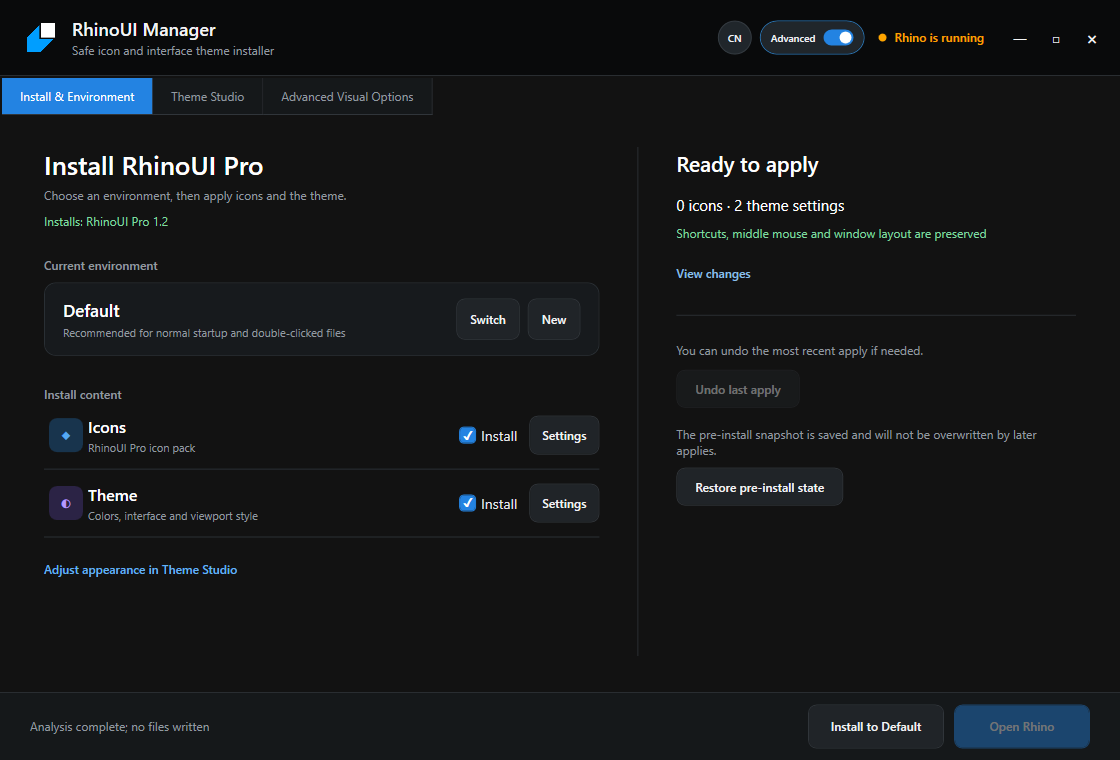Create a New environment
Screen dimensions: 1120x760
click(554, 319)
